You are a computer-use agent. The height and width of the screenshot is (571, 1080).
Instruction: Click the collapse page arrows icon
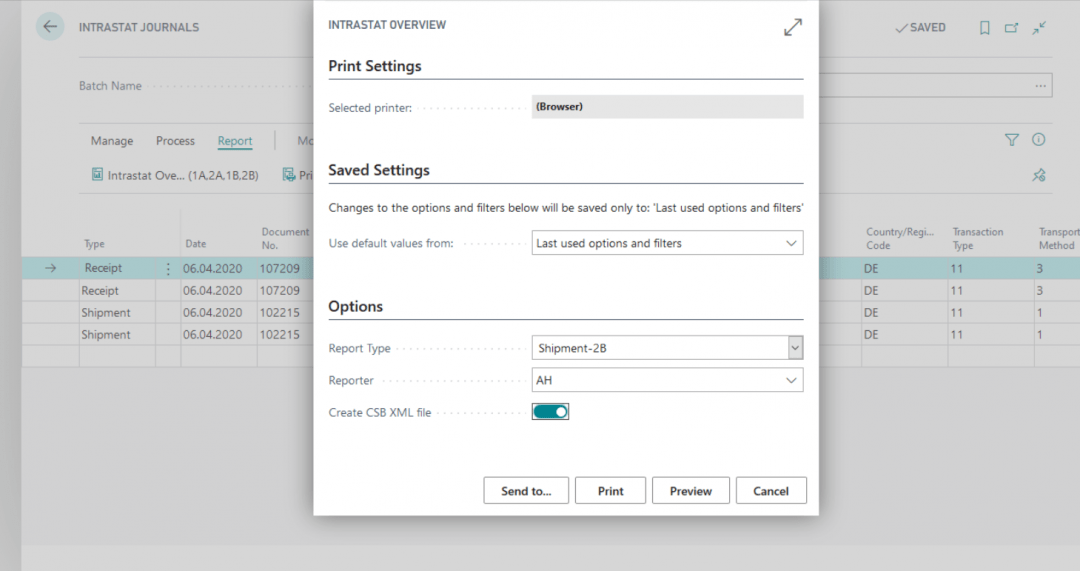coord(1040,28)
